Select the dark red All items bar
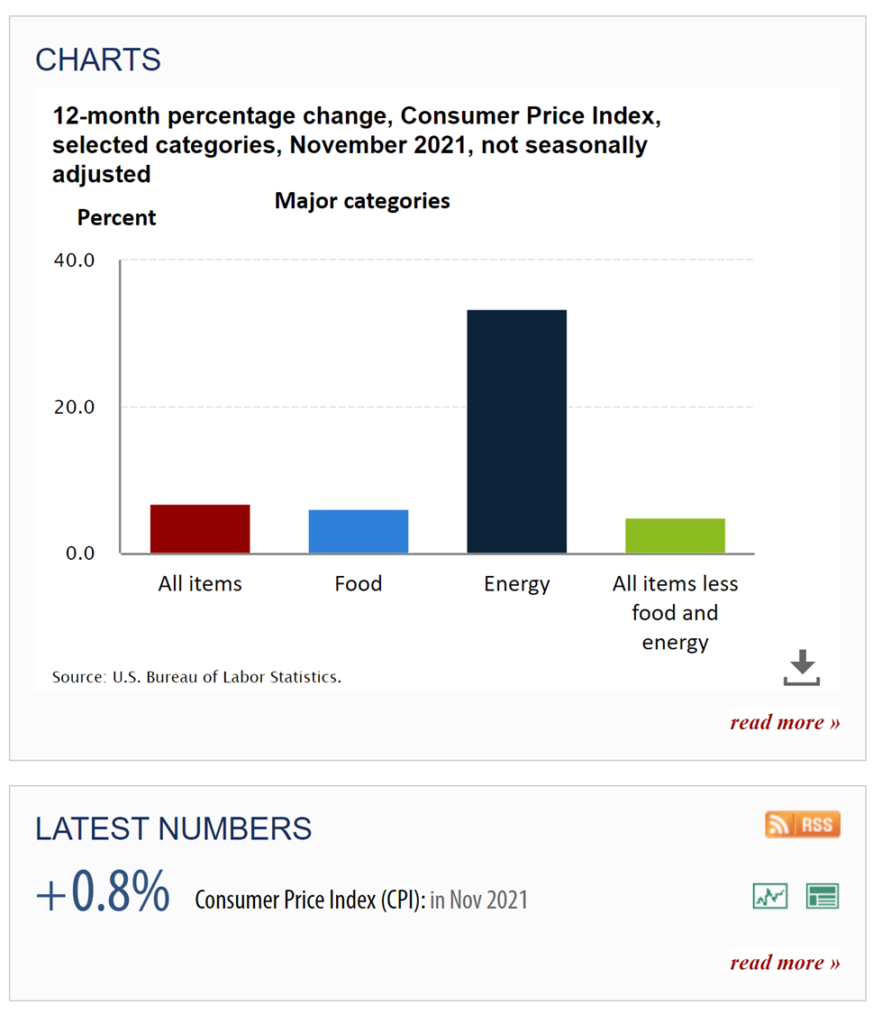 (200, 529)
